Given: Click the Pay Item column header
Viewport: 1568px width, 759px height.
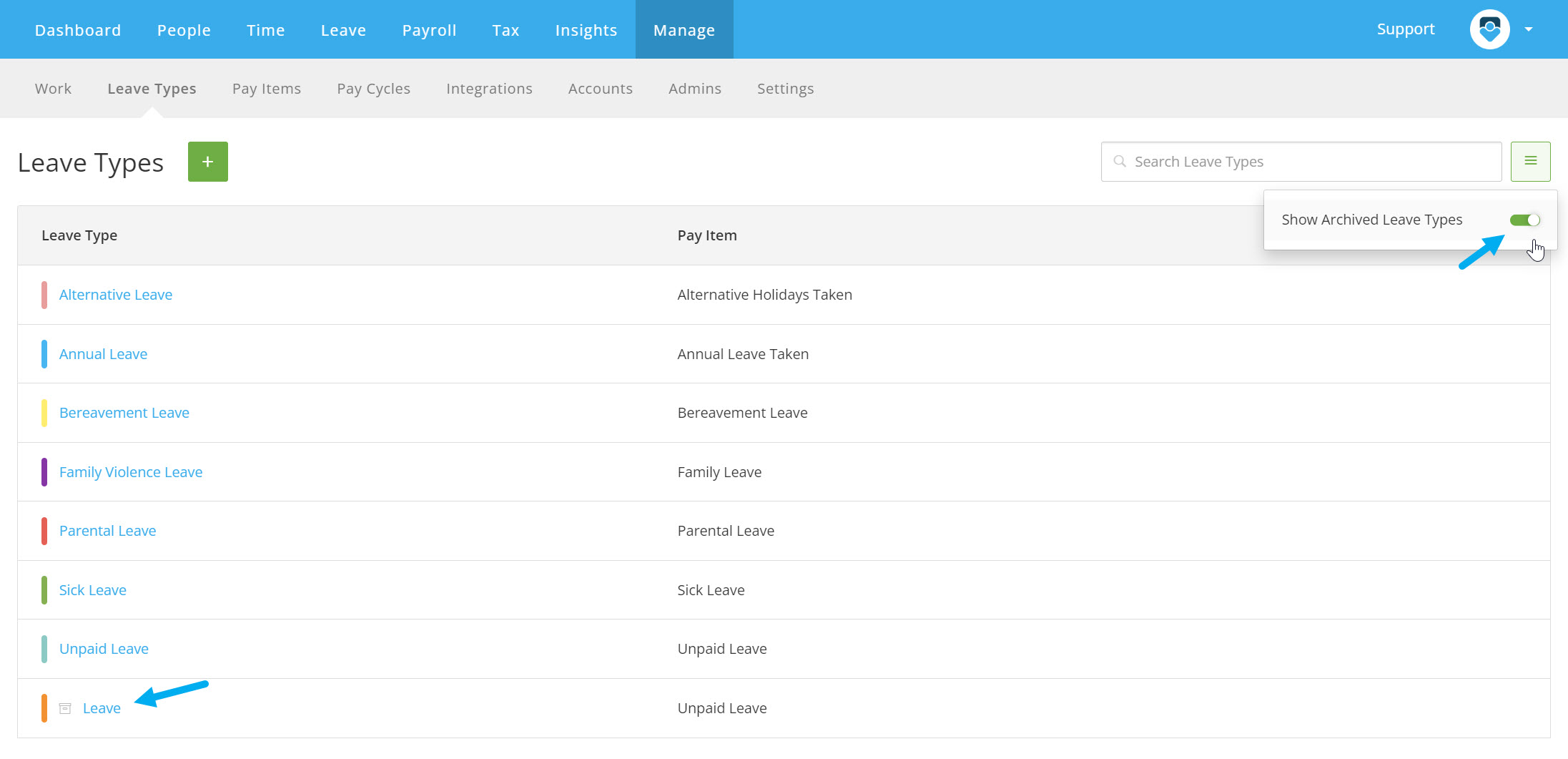Looking at the screenshot, I should pyautogui.click(x=707, y=235).
